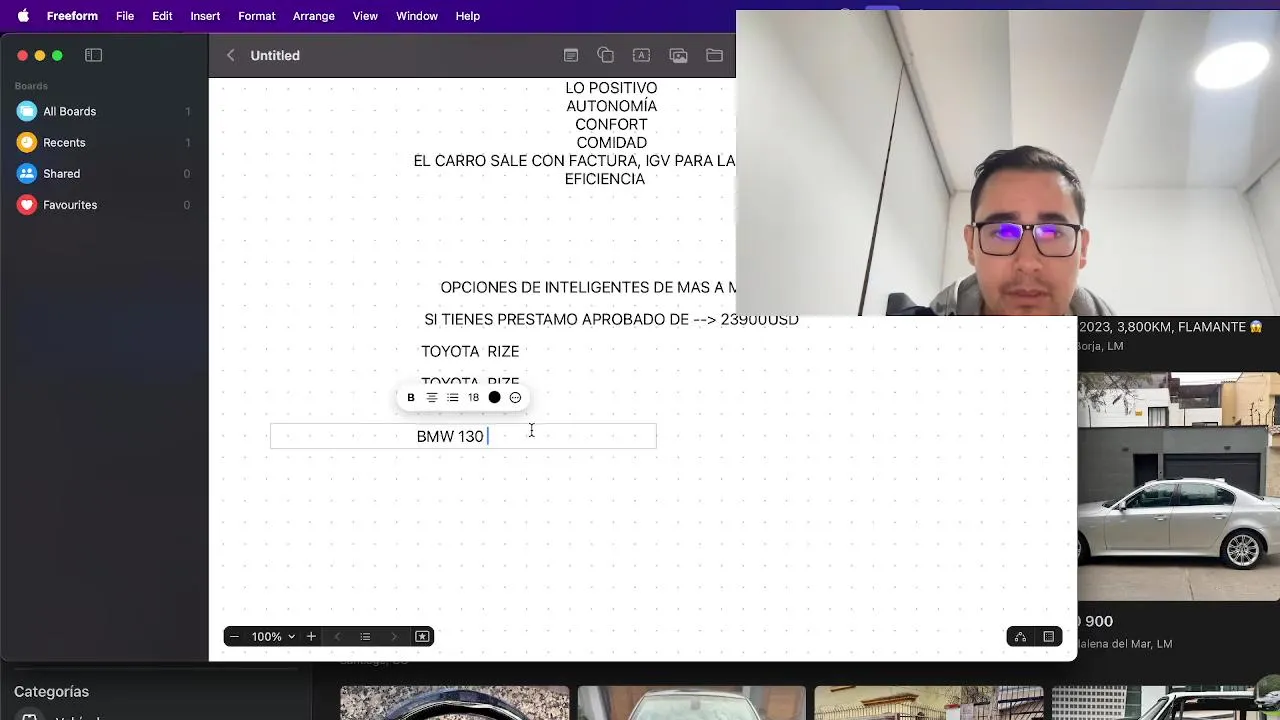Toggle grid view icon at bottom right
This screenshot has height=720, width=1280.
1049,637
